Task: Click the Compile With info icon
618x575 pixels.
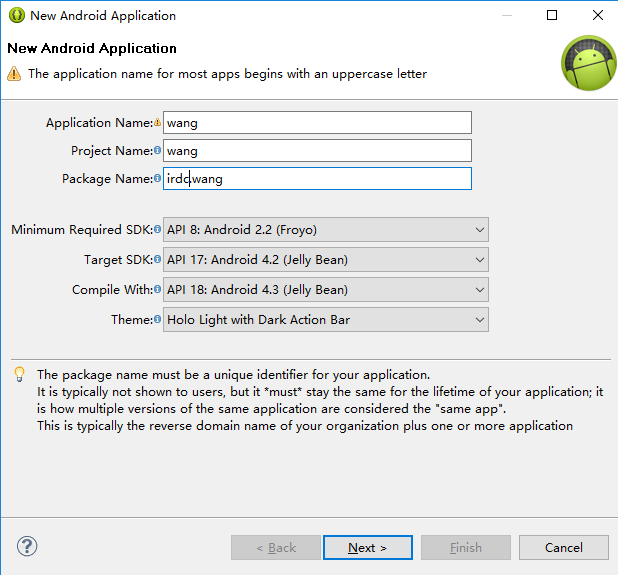Action: tap(157, 289)
